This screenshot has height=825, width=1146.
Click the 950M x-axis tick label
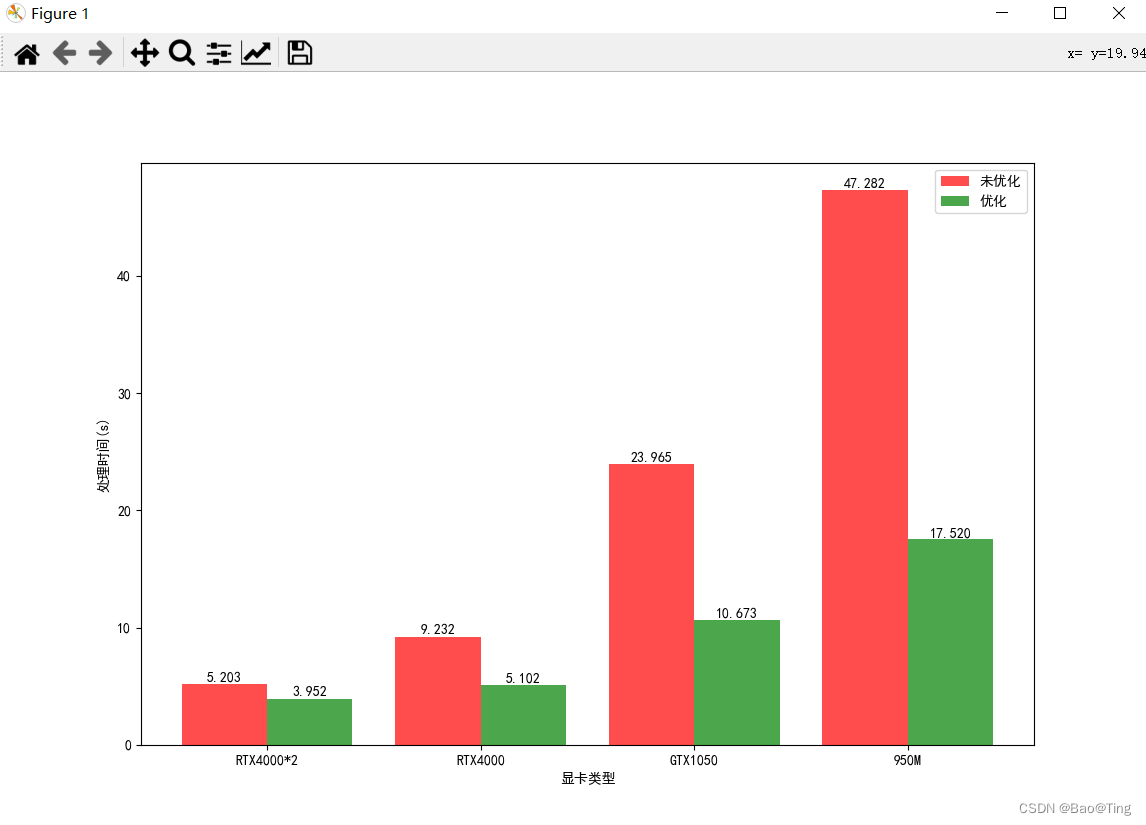tap(907, 761)
